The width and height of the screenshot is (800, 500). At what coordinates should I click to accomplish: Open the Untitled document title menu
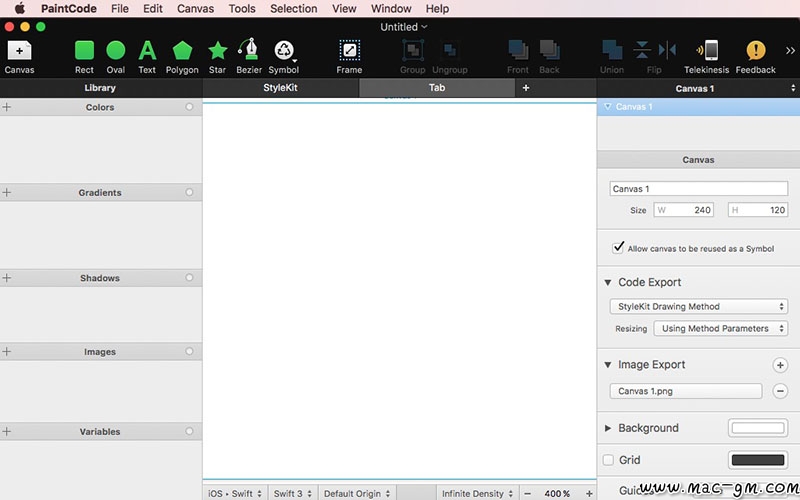point(404,27)
